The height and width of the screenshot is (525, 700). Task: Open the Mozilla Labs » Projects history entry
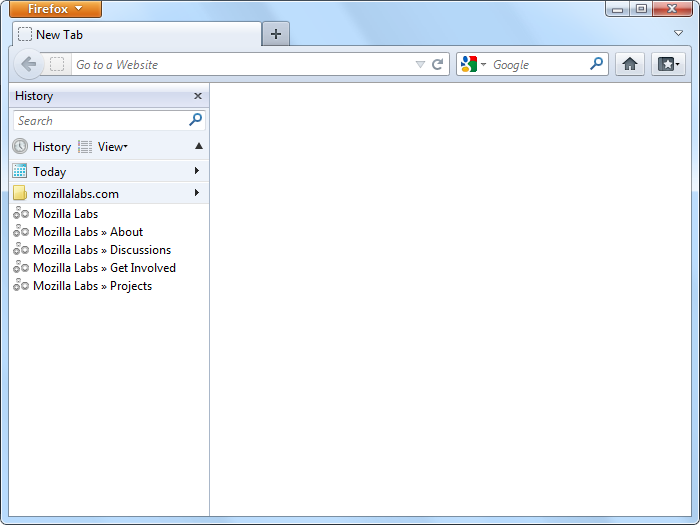point(92,286)
